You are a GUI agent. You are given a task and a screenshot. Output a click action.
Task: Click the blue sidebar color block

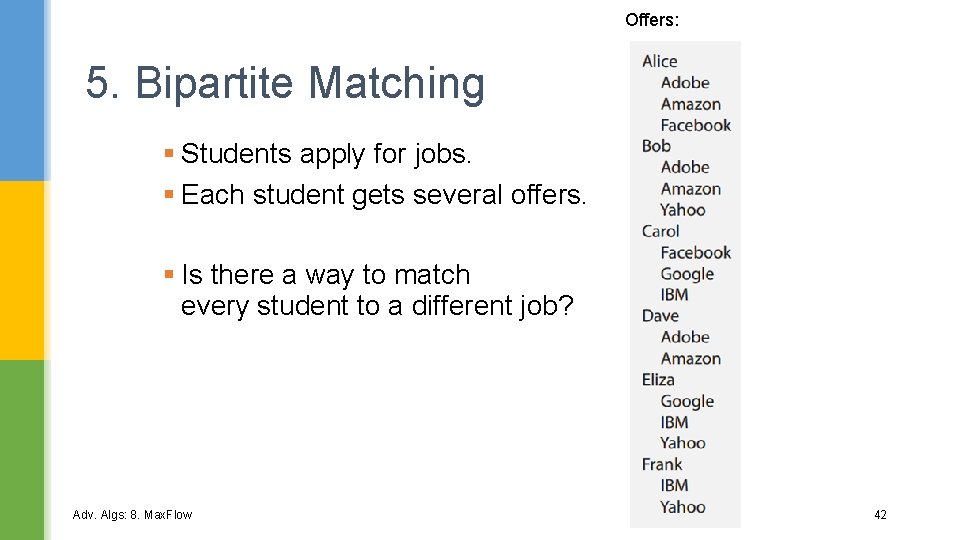click(x=23, y=90)
